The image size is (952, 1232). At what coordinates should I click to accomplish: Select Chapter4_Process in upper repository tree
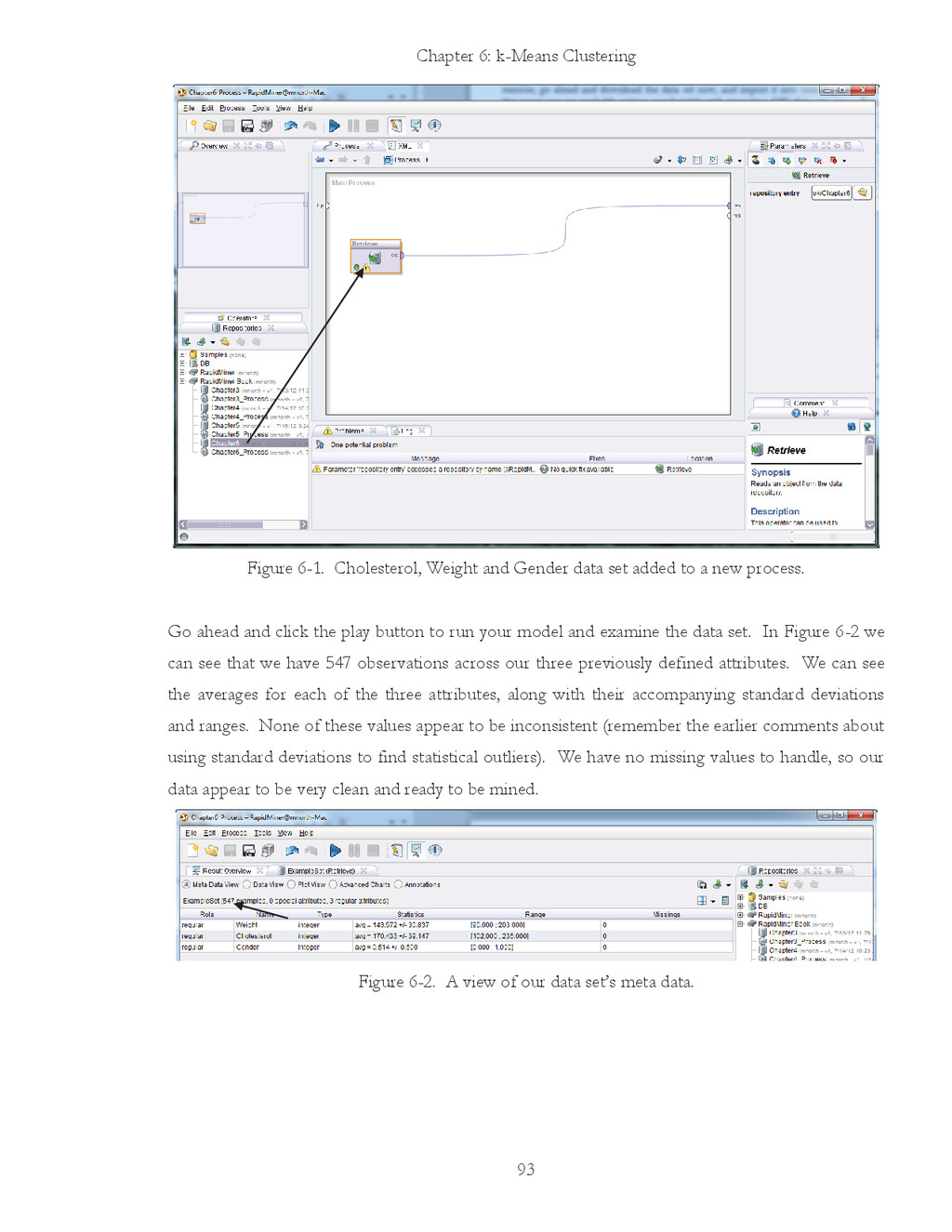[x=240, y=417]
